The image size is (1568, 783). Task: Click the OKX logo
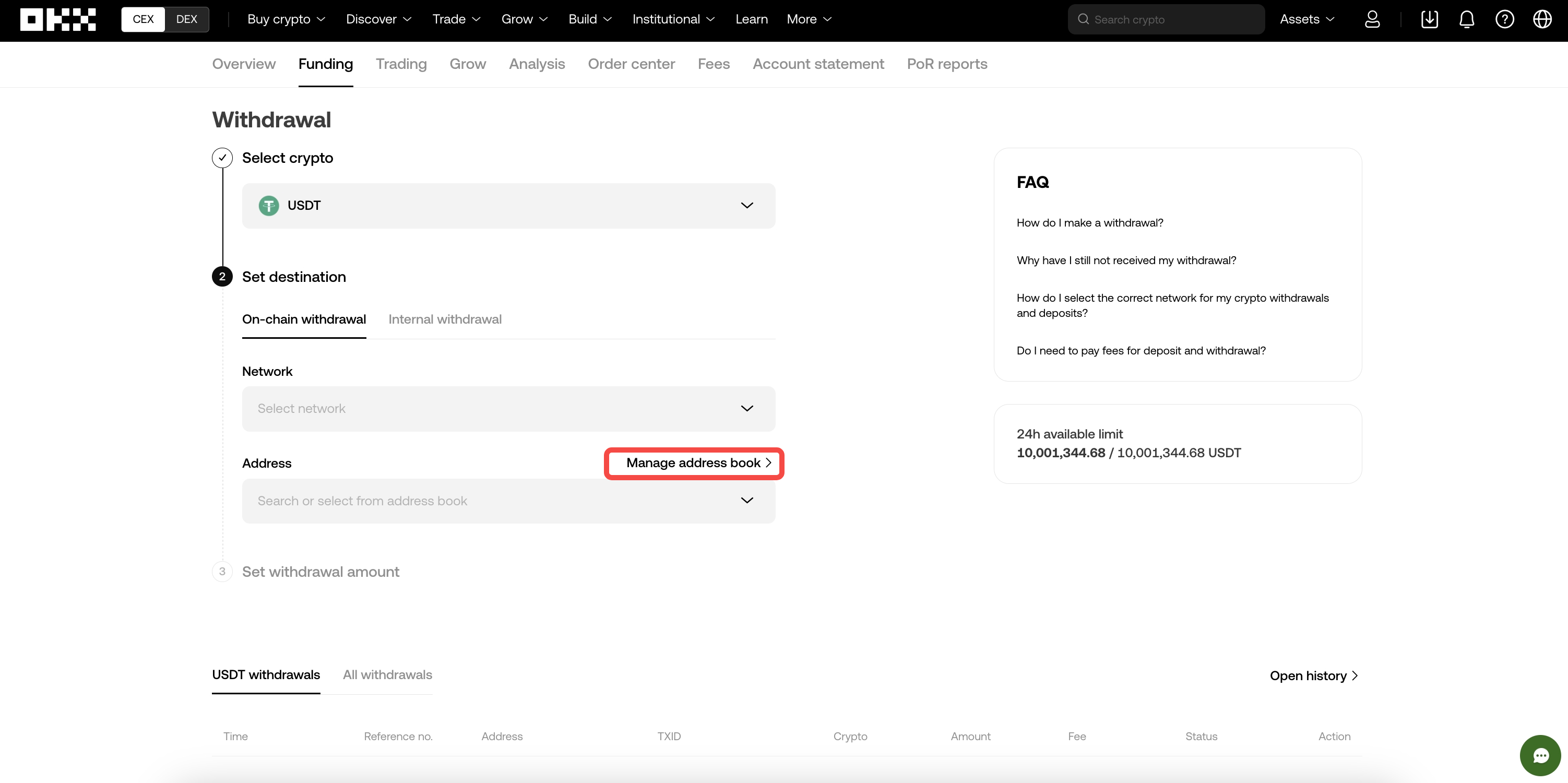[58, 19]
